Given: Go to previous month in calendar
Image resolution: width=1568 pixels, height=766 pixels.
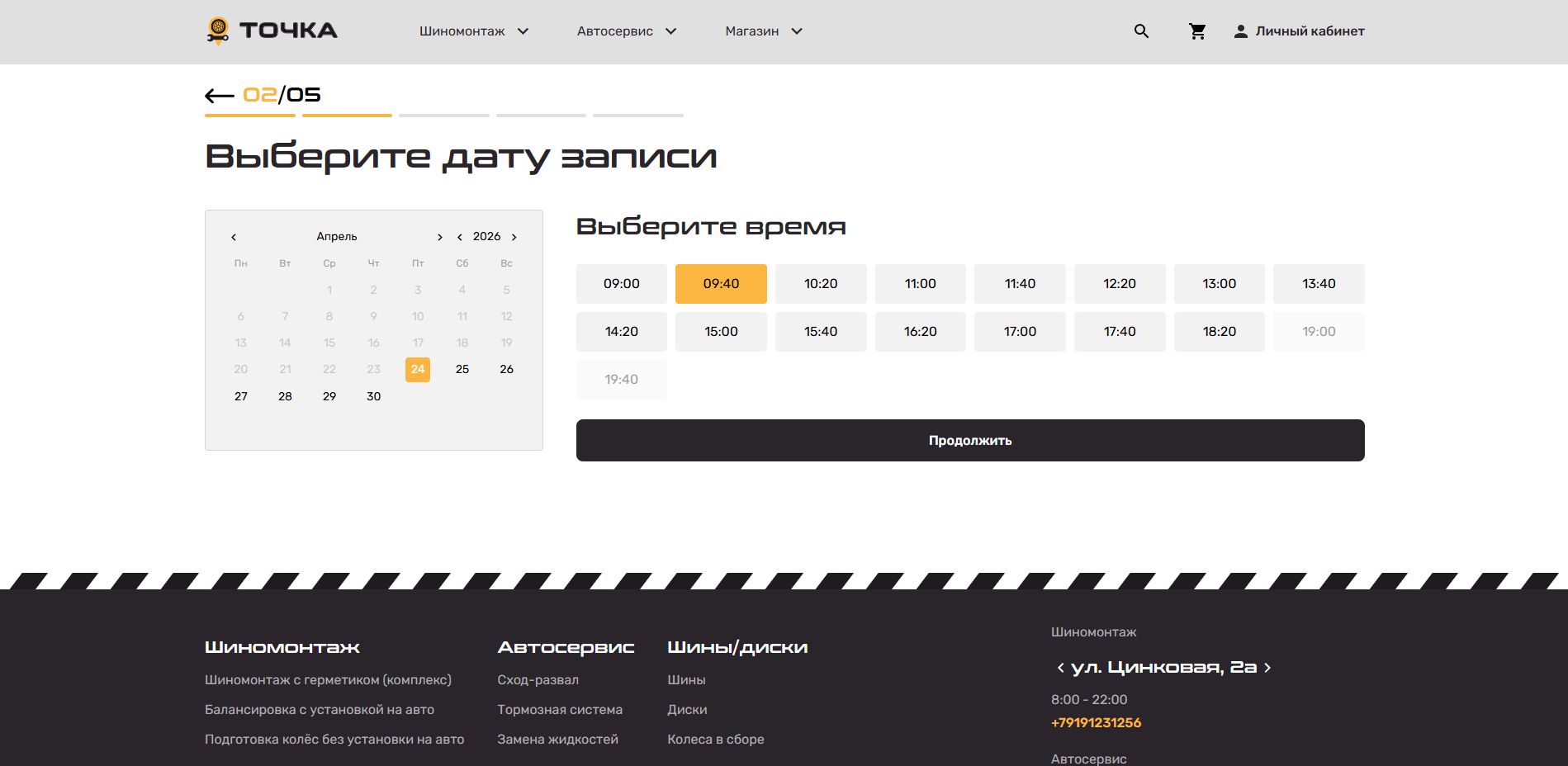Looking at the screenshot, I should (234, 237).
